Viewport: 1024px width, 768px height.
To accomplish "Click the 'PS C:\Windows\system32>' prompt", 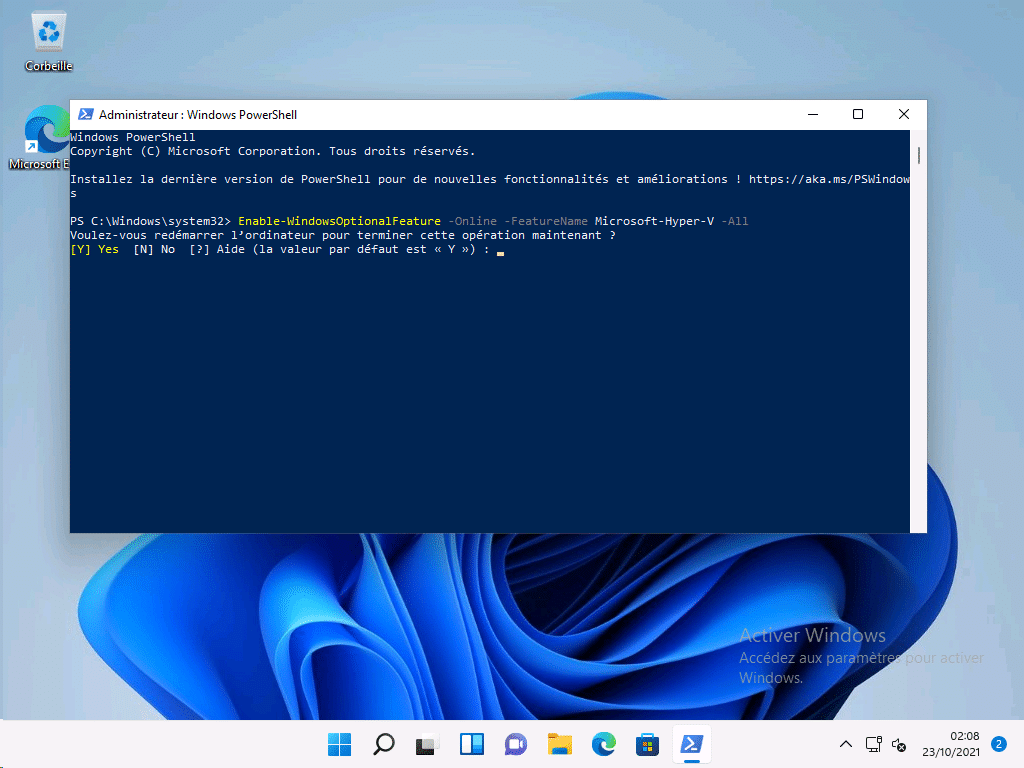I will click(x=151, y=221).
